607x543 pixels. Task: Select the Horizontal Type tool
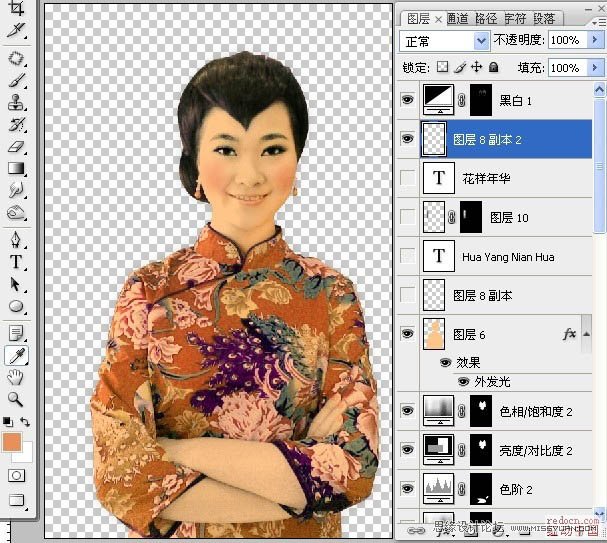[16, 262]
